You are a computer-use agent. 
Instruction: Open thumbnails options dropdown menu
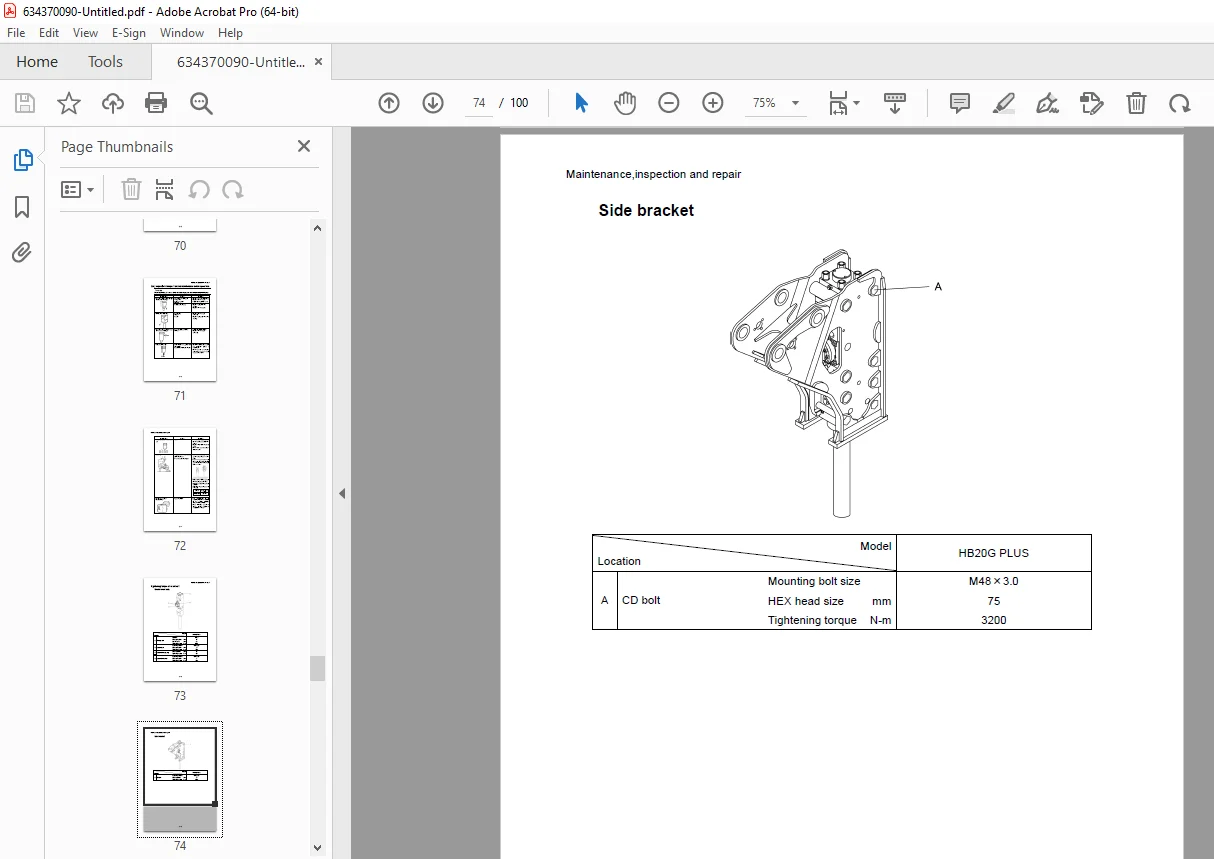point(77,189)
